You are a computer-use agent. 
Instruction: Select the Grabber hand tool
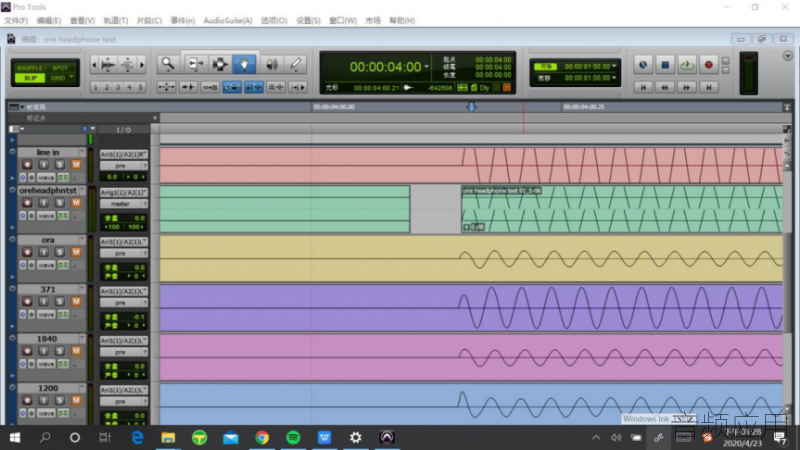click(x=244, y=64)
